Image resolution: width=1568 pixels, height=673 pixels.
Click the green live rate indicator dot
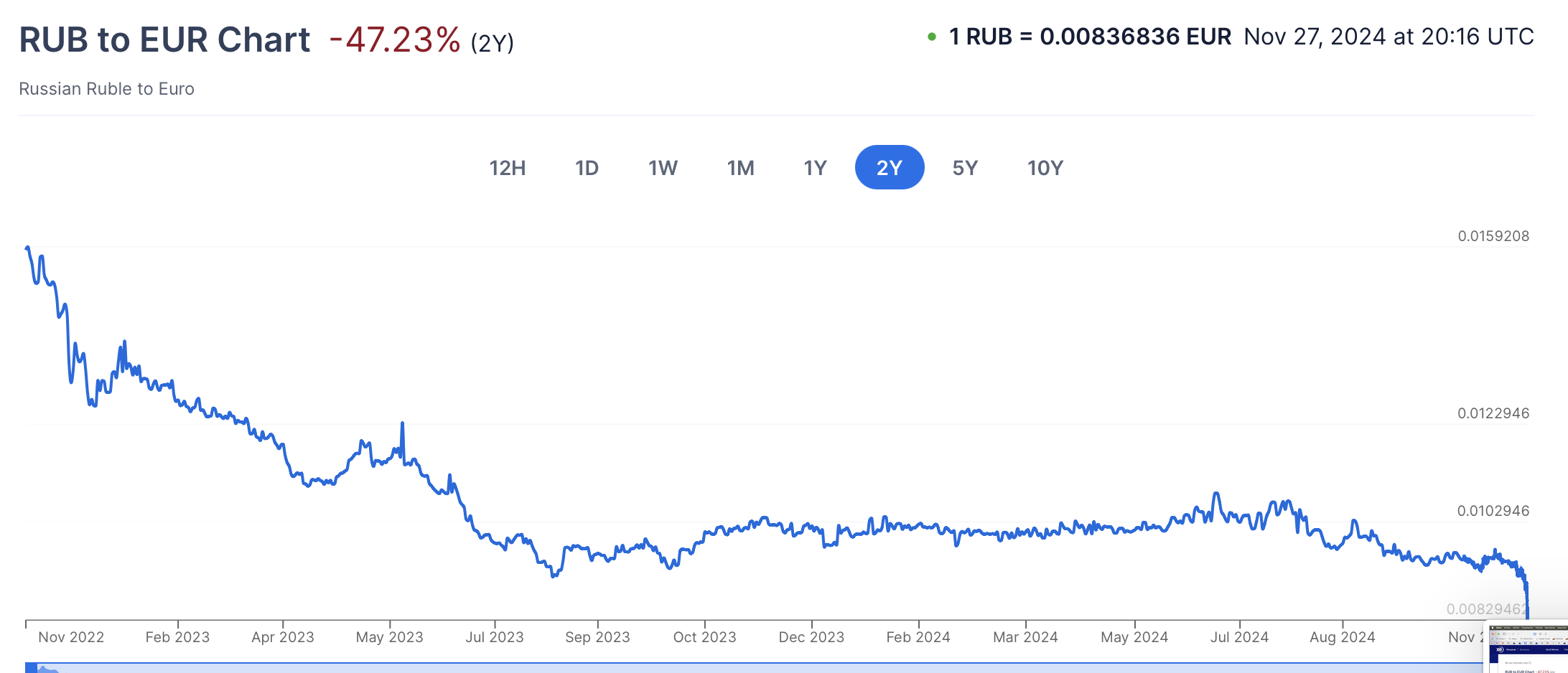tap(932, 37)
